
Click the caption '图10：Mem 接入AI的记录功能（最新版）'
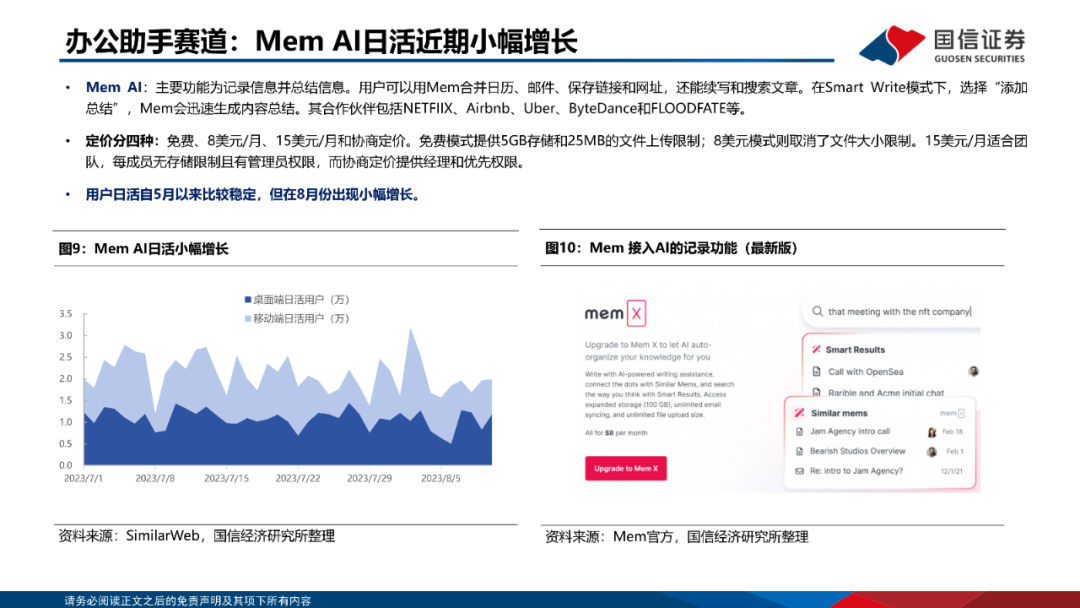pyautogui.click(x=672, y=248)
